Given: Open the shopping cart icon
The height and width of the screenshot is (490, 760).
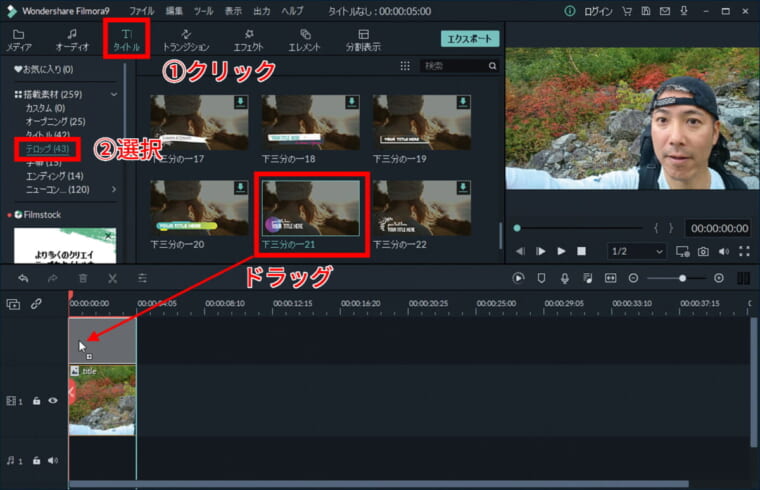Looking at the screenshot, I should 627,11.
